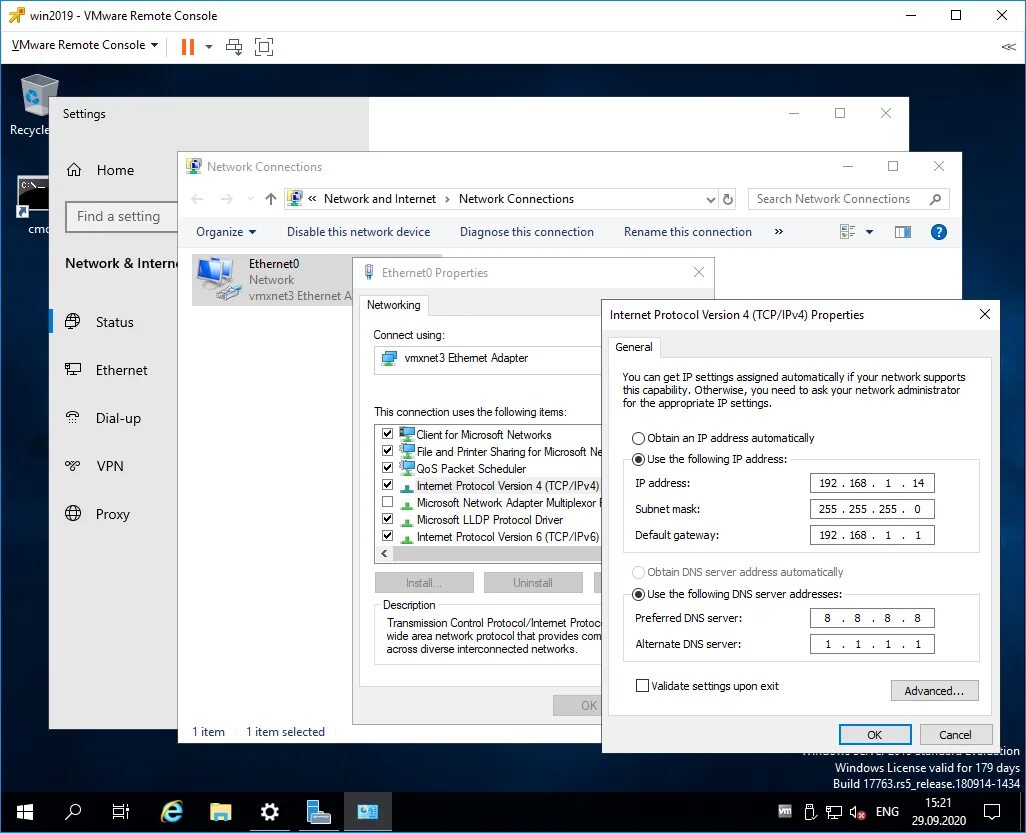
Task: Open the Windows Start menu
Action: pyautogui.click(x=25, y=812)
